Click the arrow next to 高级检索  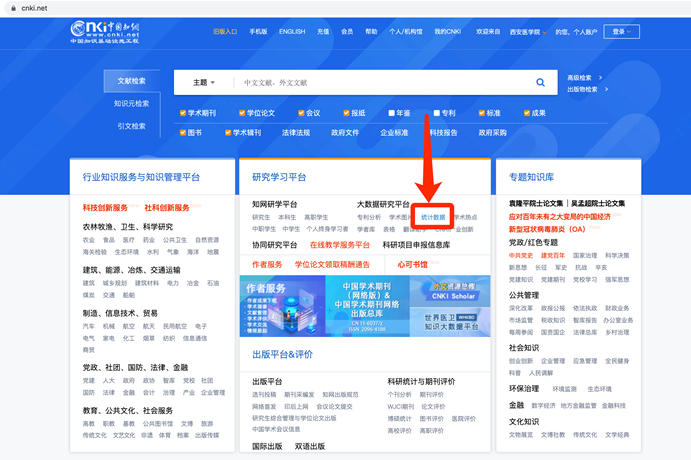pyautogui.click(x=600, y=78)
